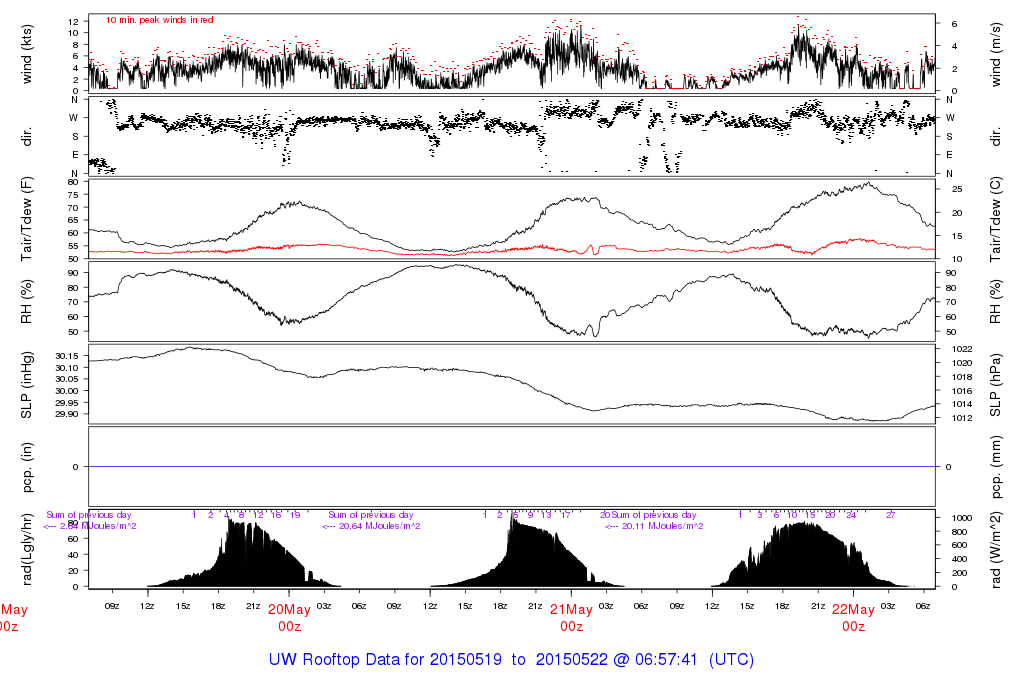This screenshot has height=700, width=1024.
Task: Click the '10 min. peak winds in red' legend
Action: [x=159, y=20]
